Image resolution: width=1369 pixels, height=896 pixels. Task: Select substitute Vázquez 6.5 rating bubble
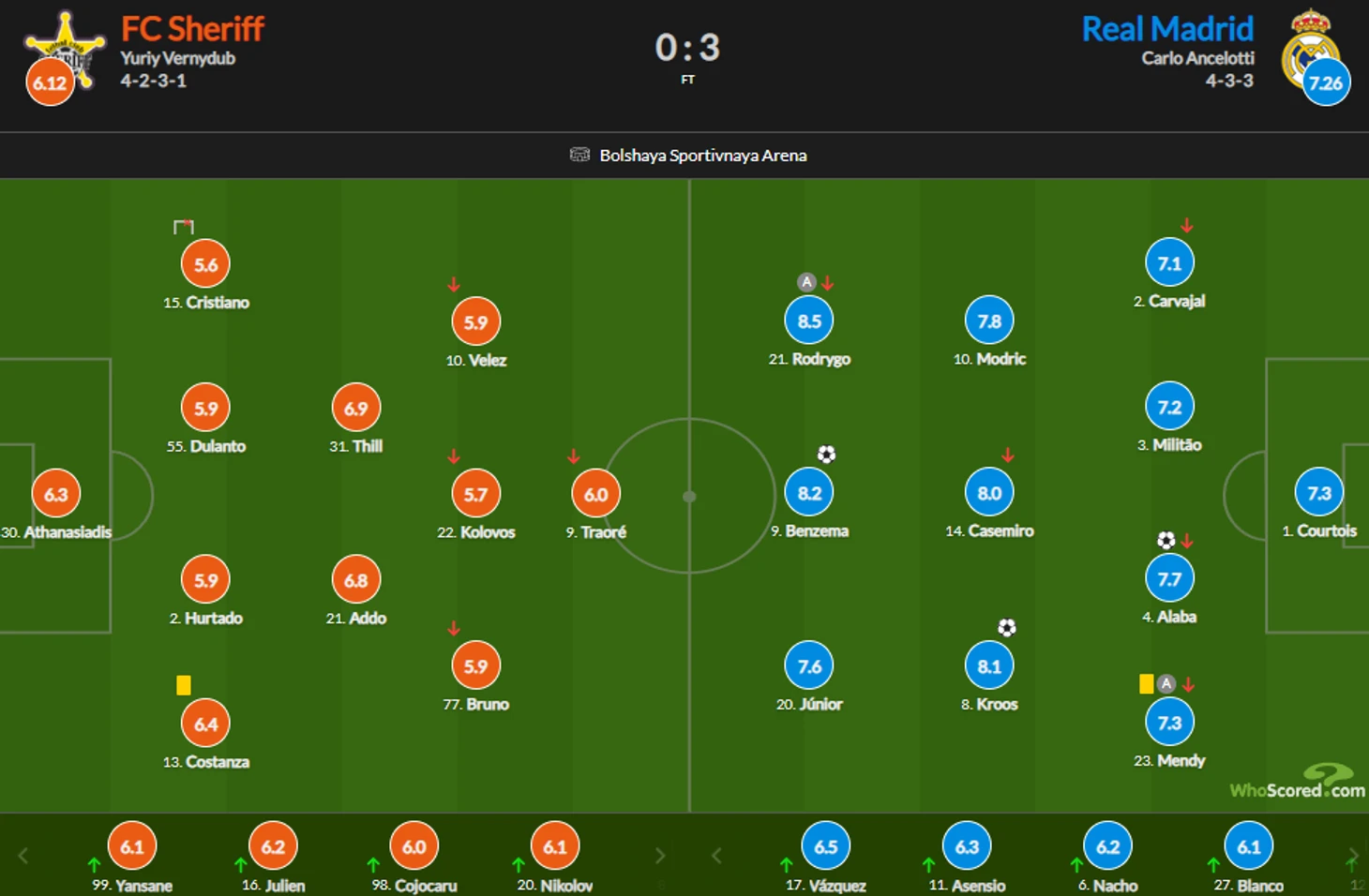tap(825, 846)
